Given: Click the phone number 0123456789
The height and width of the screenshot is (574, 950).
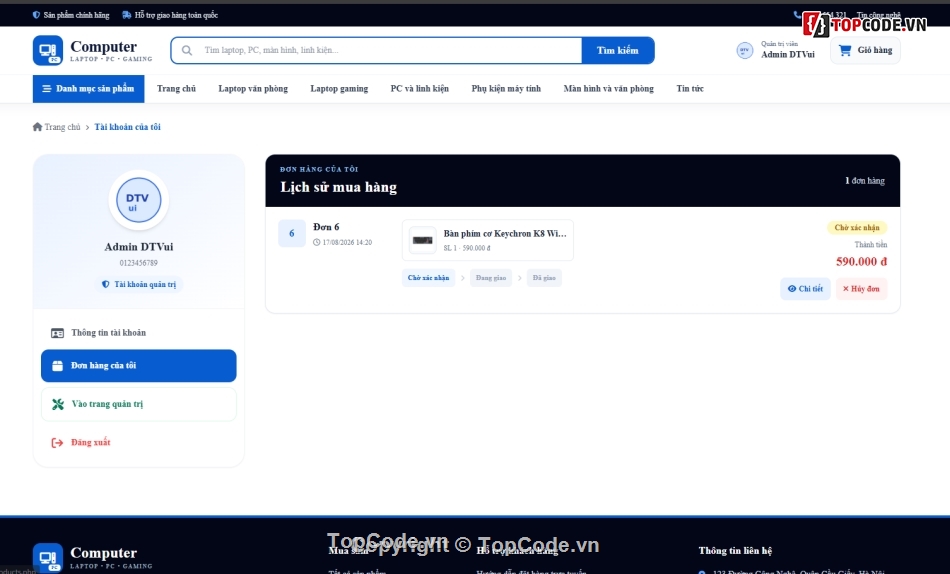Looking at the screenshot, I should [x=139, y=263].
